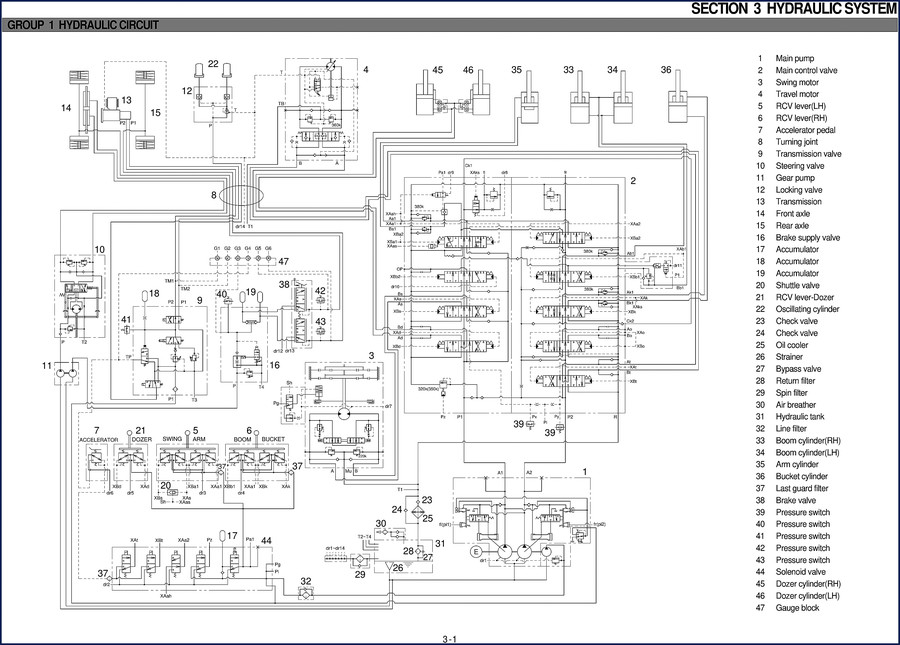900x645 pixels.
Task: Click the bucket cylinder symbol 36
Action: click(678, 98)
